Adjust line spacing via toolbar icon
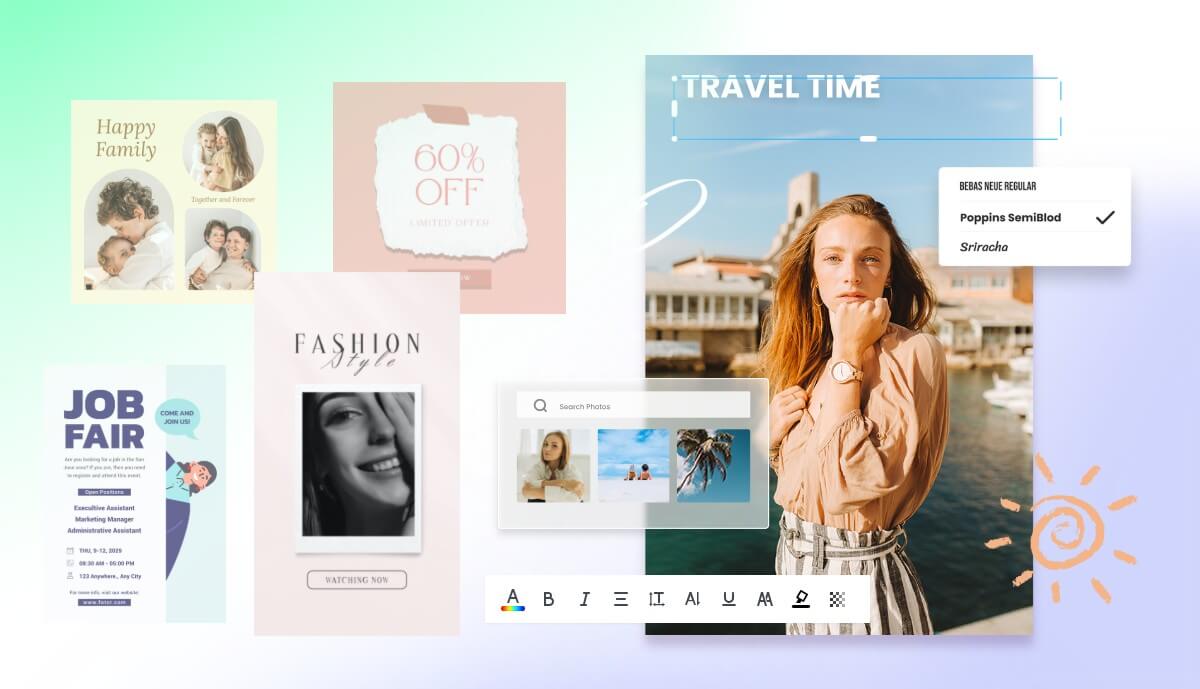 coord(656,599)
